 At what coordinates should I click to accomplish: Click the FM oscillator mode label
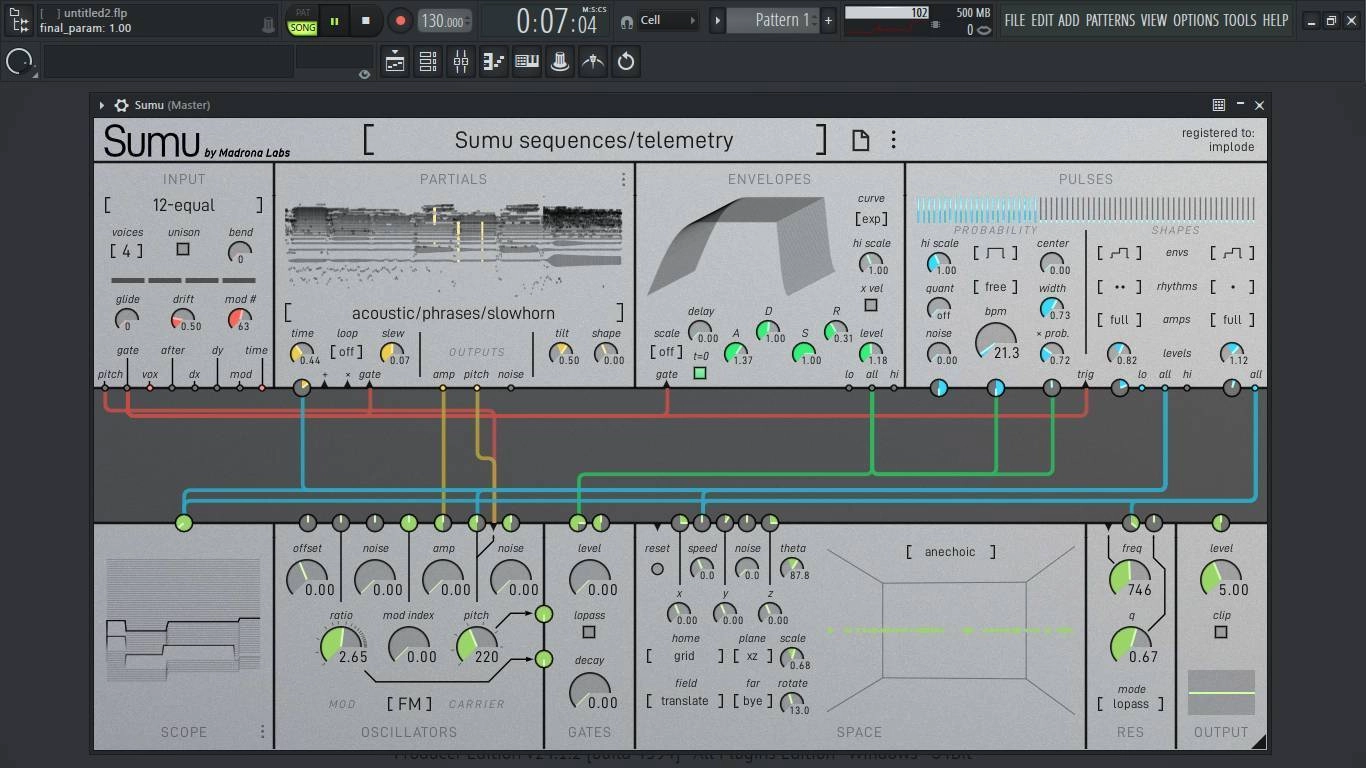pyautogui.click(x=409, y=704)
